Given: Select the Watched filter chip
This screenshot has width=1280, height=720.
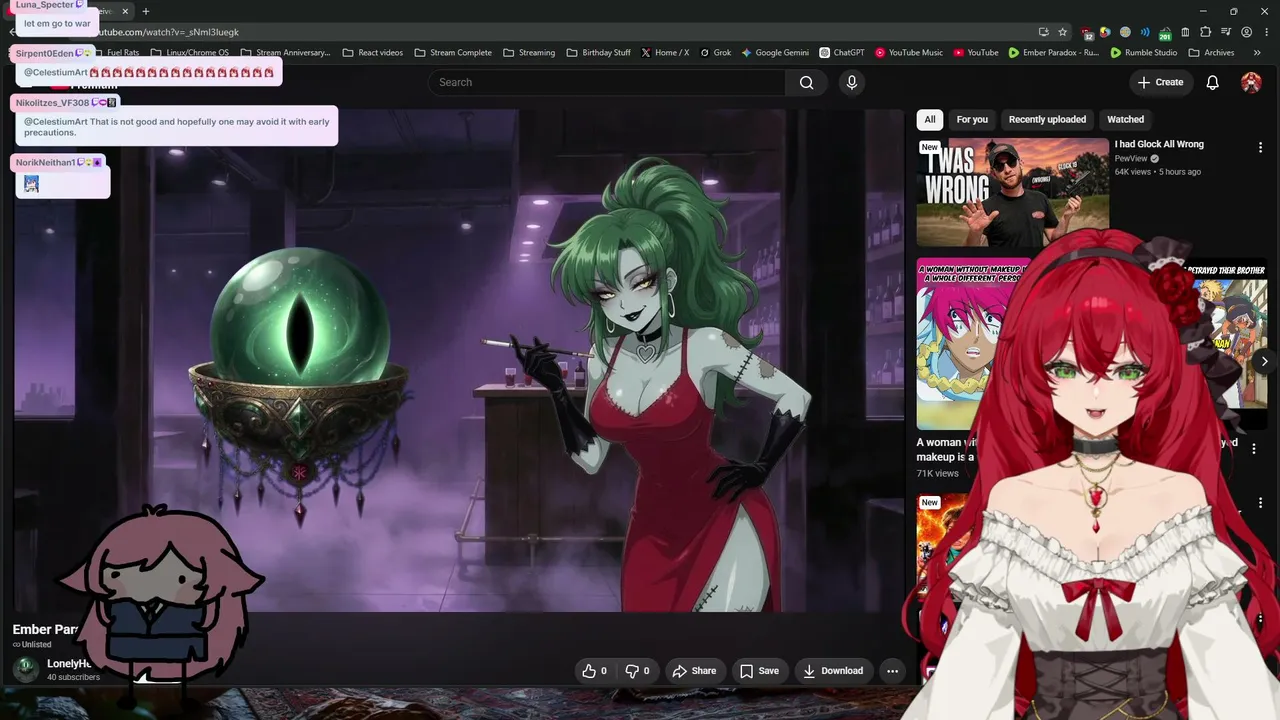Looking at the screenshot, I should [1125, 119].
